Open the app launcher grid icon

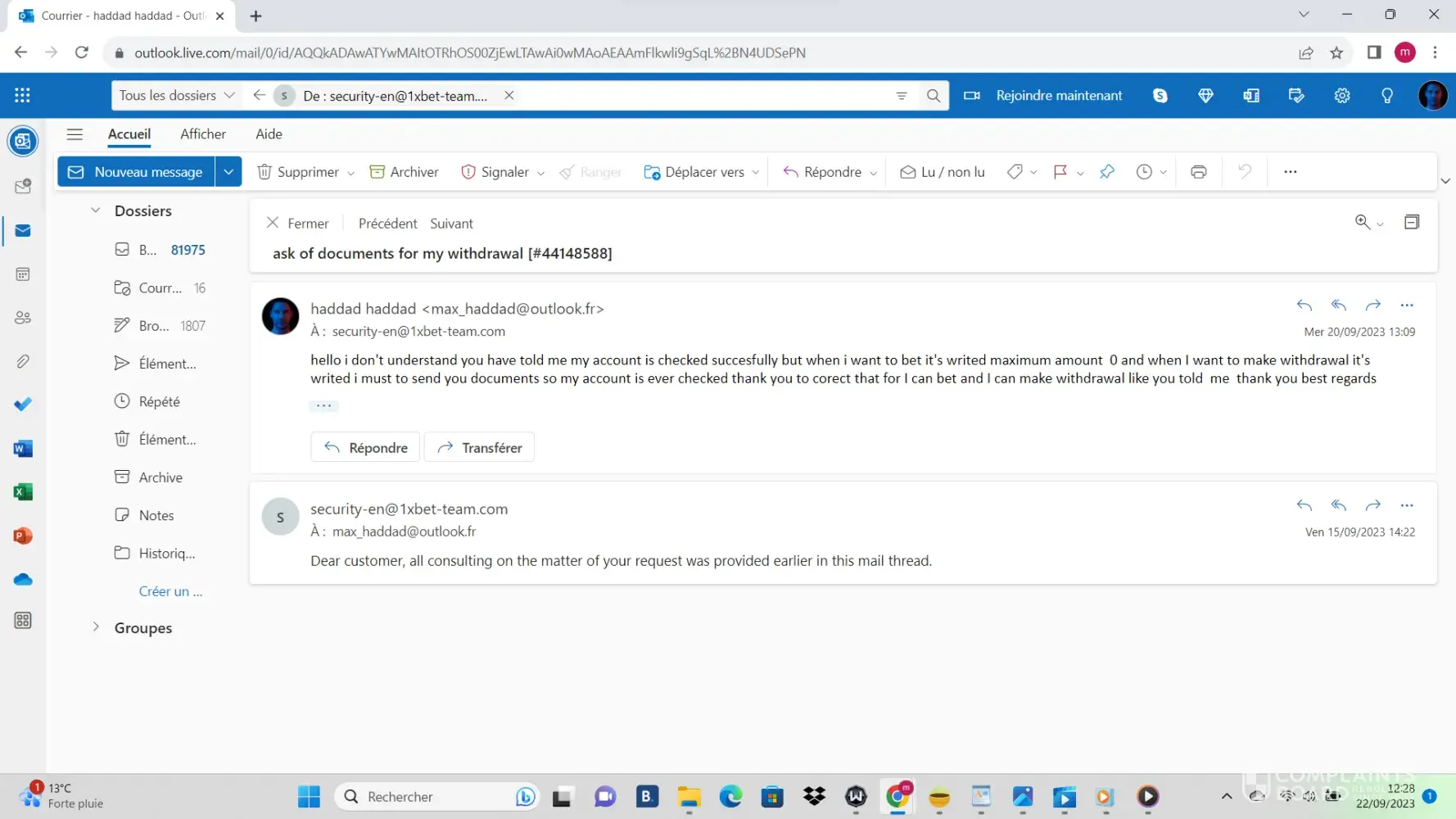point(22,96)
